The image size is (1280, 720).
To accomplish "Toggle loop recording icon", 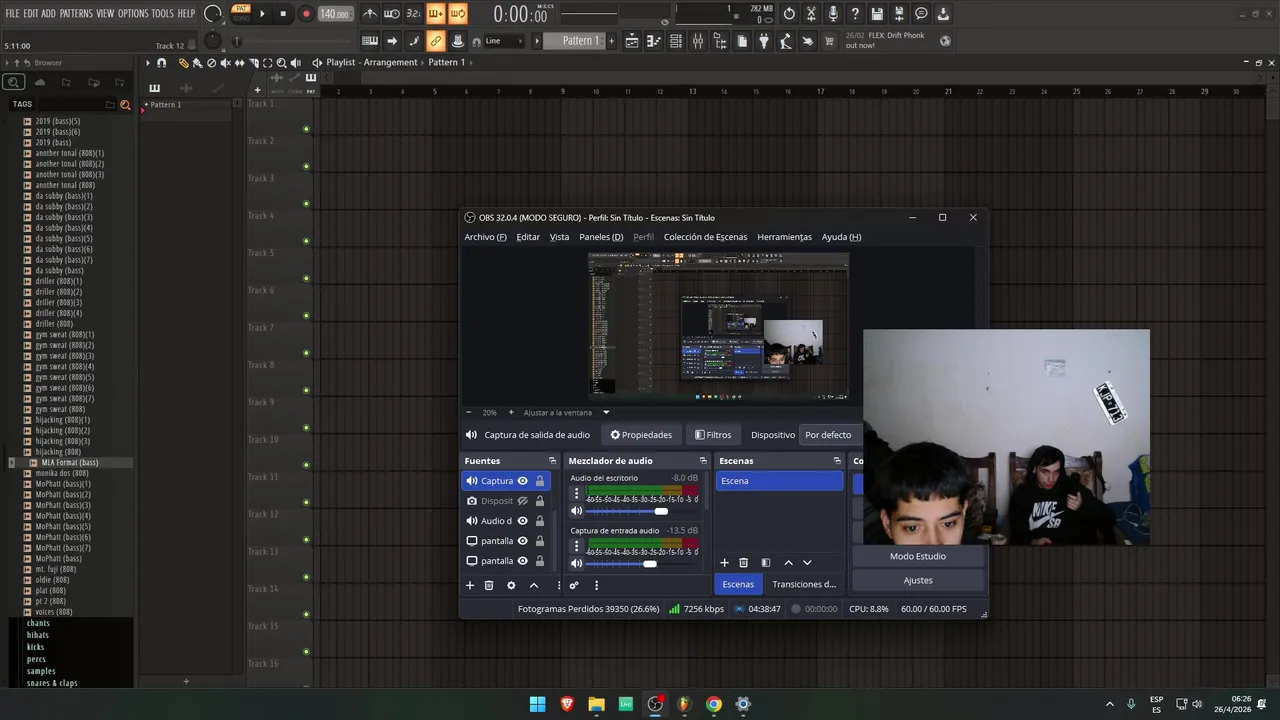I will click(457, 14).
